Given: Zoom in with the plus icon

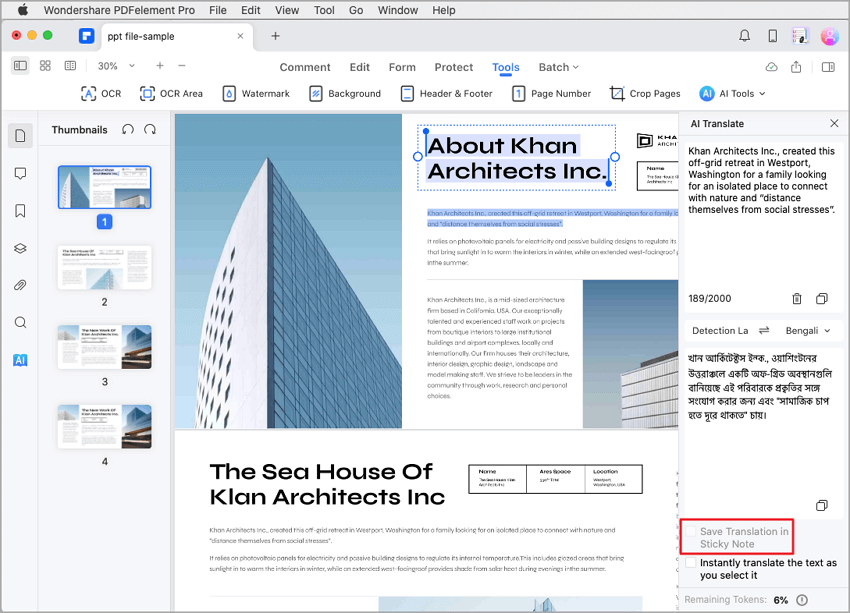Looking at the screenshot, I should pos(159,66).
